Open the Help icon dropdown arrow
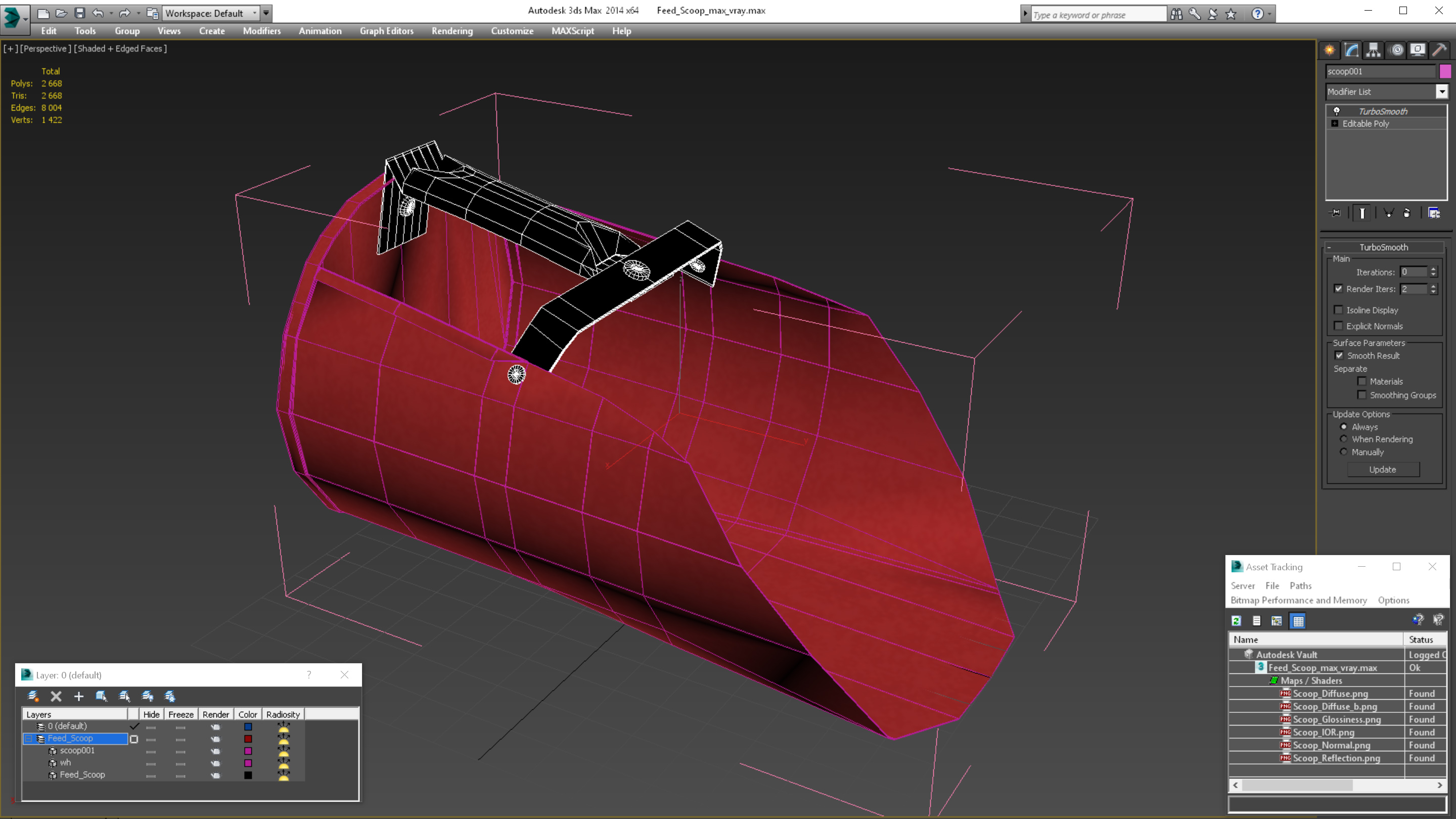Image resolution: width=1456 pixels, height=819 pixels. (1270, 14)
